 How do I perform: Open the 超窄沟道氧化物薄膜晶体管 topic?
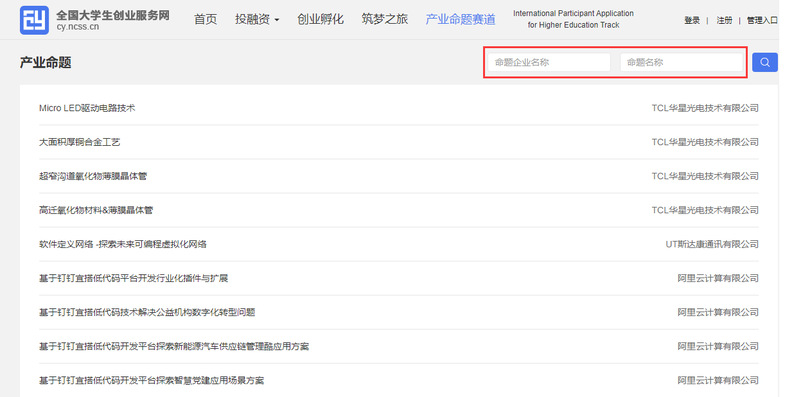tap(93, 176)
